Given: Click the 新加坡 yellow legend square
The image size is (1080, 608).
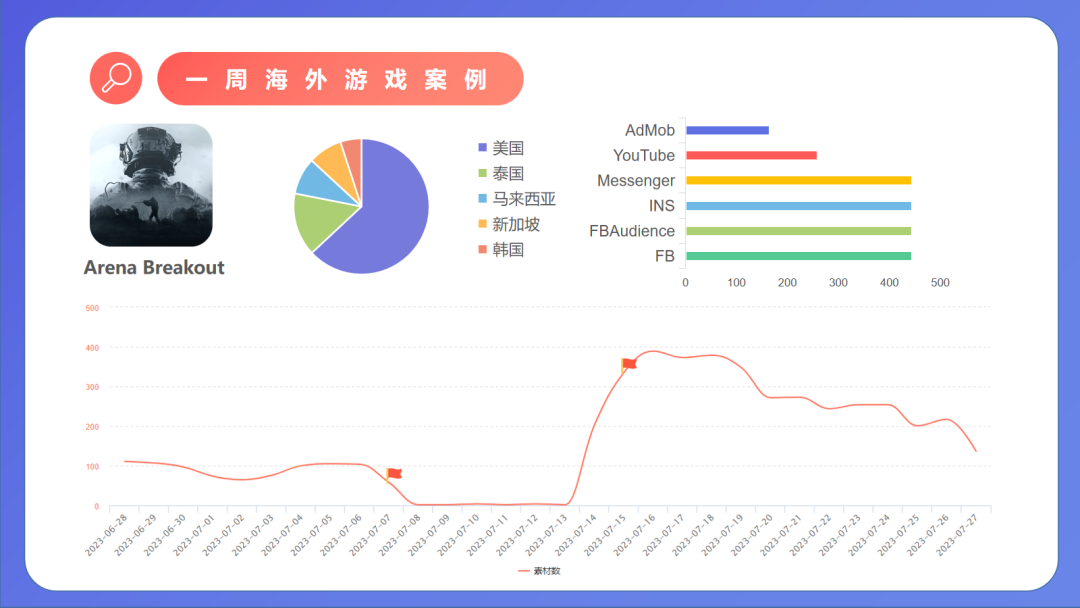Looking at the screenshot, I should pyautogui.click(x=483, y=223).
